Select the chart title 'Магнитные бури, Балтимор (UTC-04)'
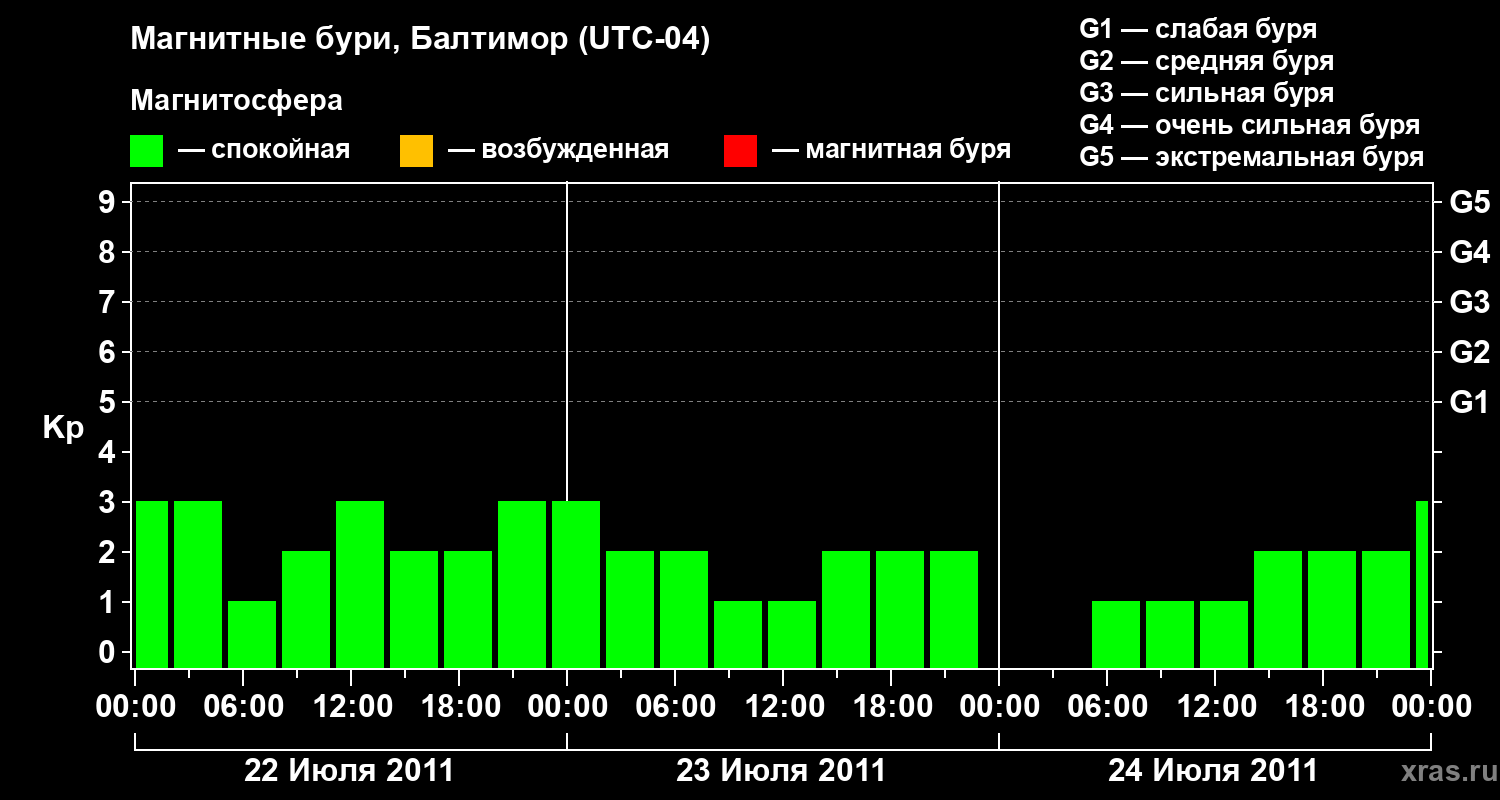1500x800 pixels. (x=420, y=41)
